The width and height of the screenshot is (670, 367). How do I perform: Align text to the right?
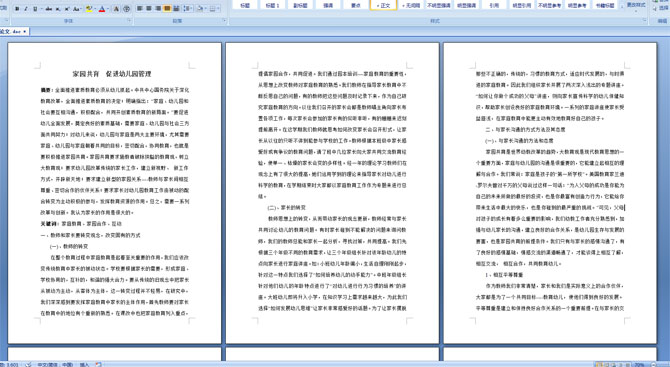(x=158, y=8)
